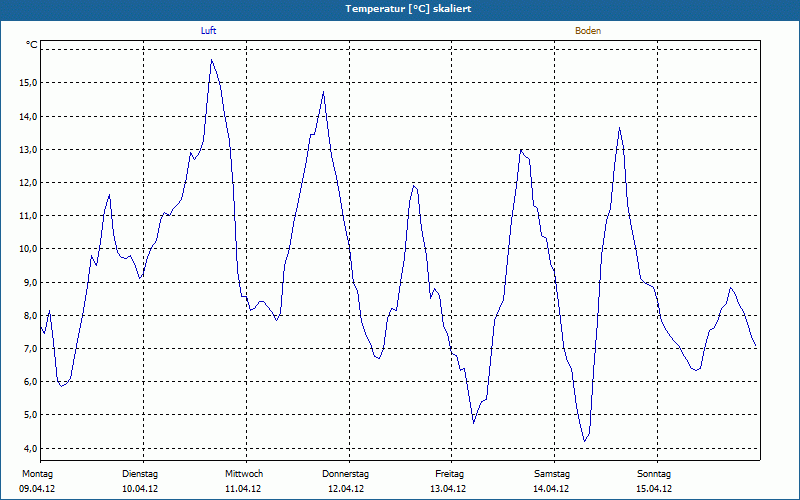Click the '10.04.12' date label

pyautogui.click(x=140, y=489)
